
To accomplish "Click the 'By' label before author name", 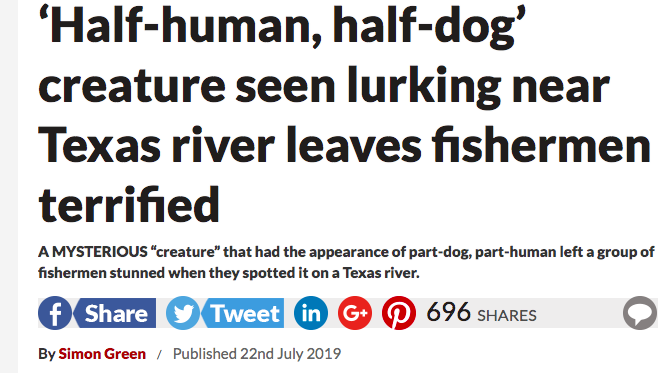I will (x=47, y=354).
